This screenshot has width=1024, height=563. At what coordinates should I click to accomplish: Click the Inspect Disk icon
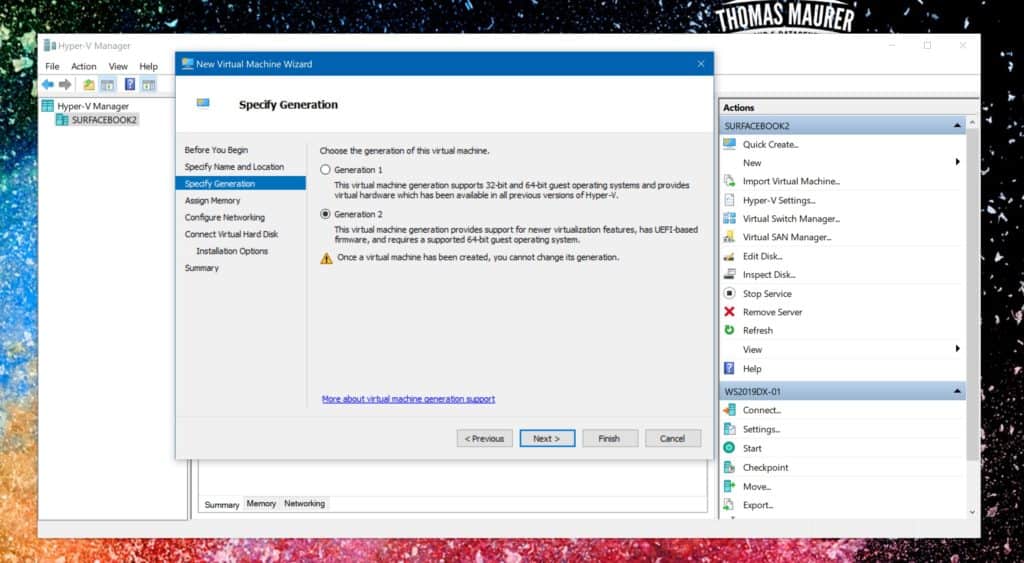pos(729,274)
